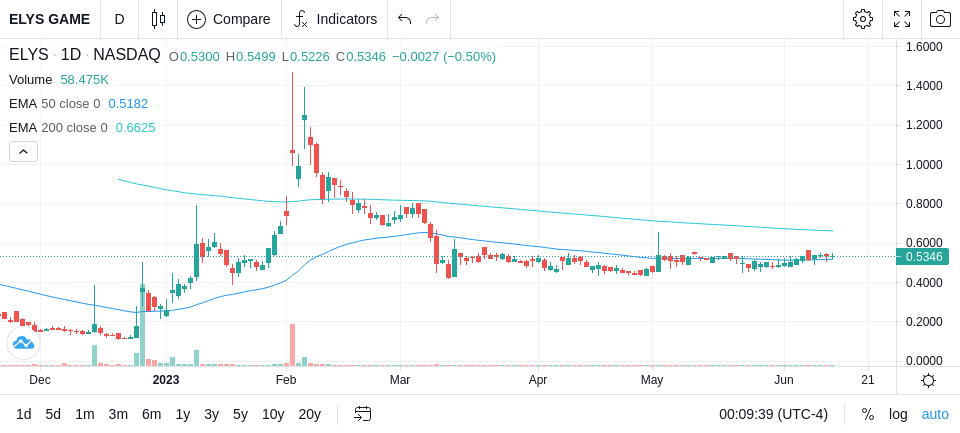The image size is (960, 433).
Task: Open the ELYS GAME symbol search
Action: tap(49, 19)
